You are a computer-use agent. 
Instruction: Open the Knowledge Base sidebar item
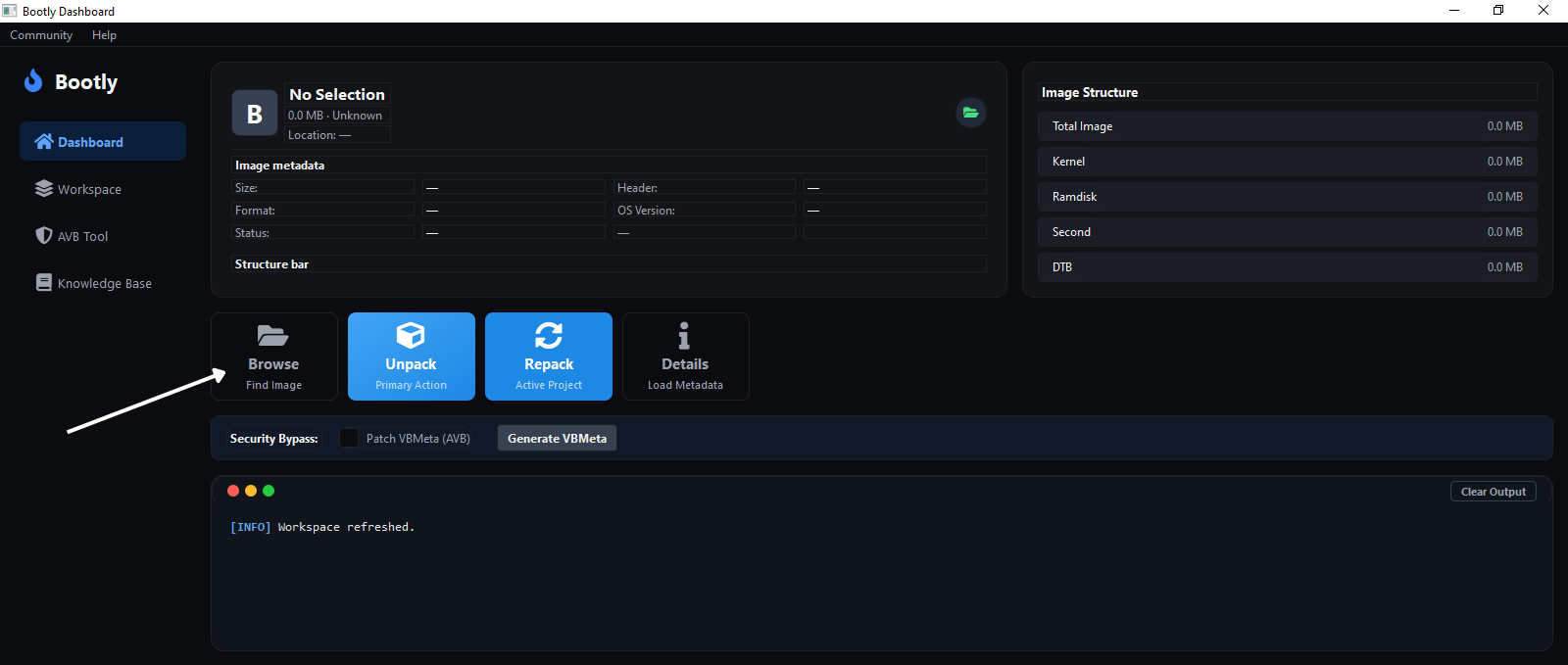[103, 283]
